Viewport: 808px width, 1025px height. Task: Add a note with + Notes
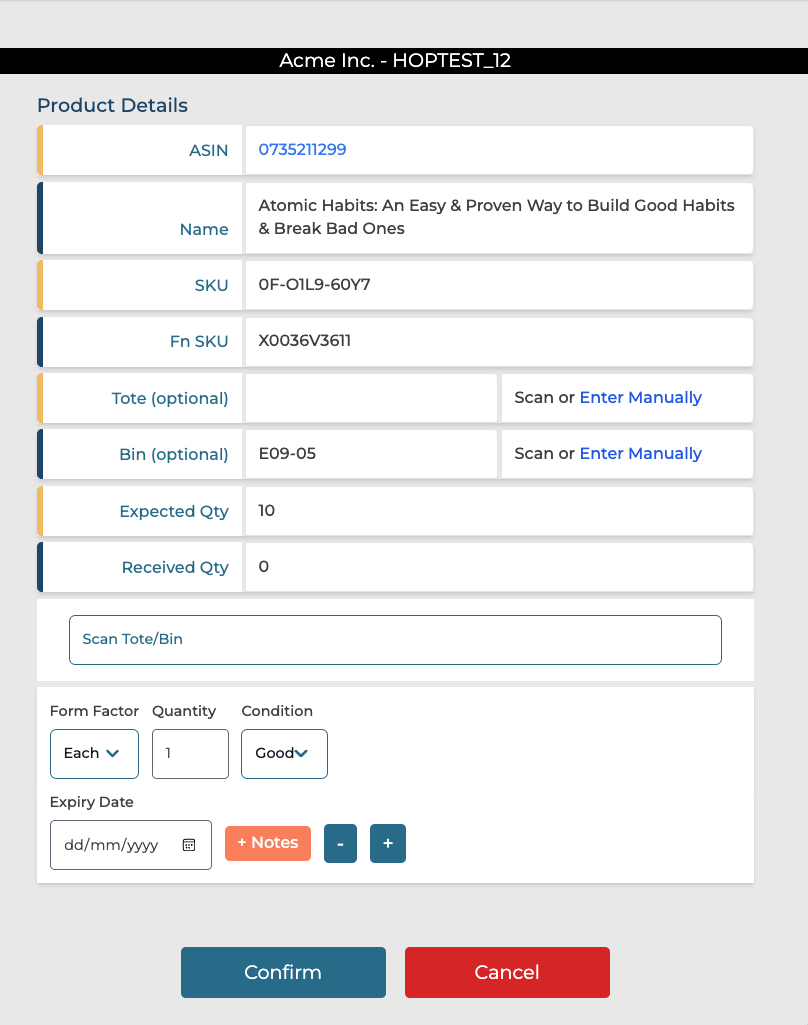pos(268,843)
